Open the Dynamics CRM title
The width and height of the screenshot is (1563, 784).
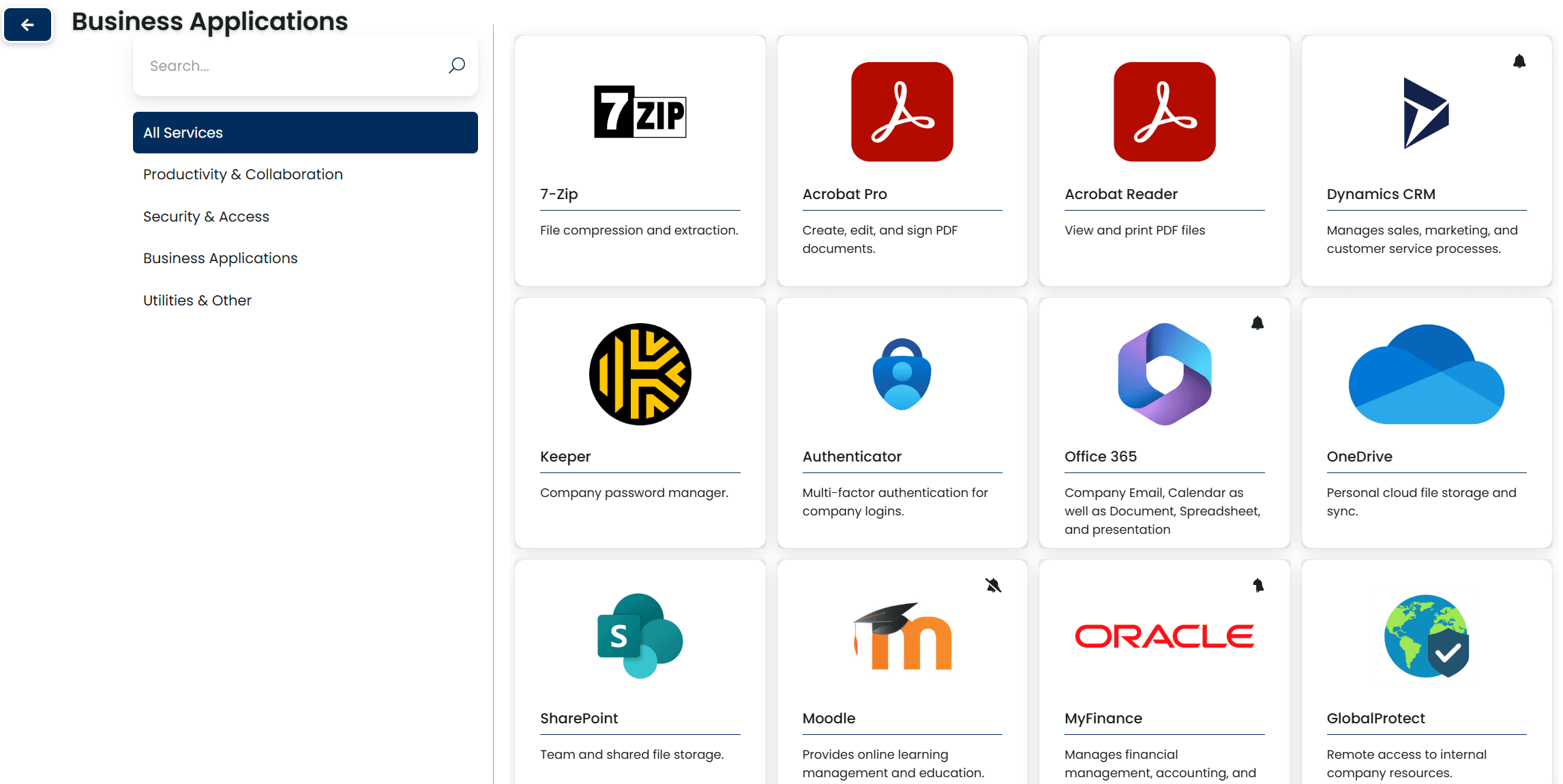coord(1380,194)
